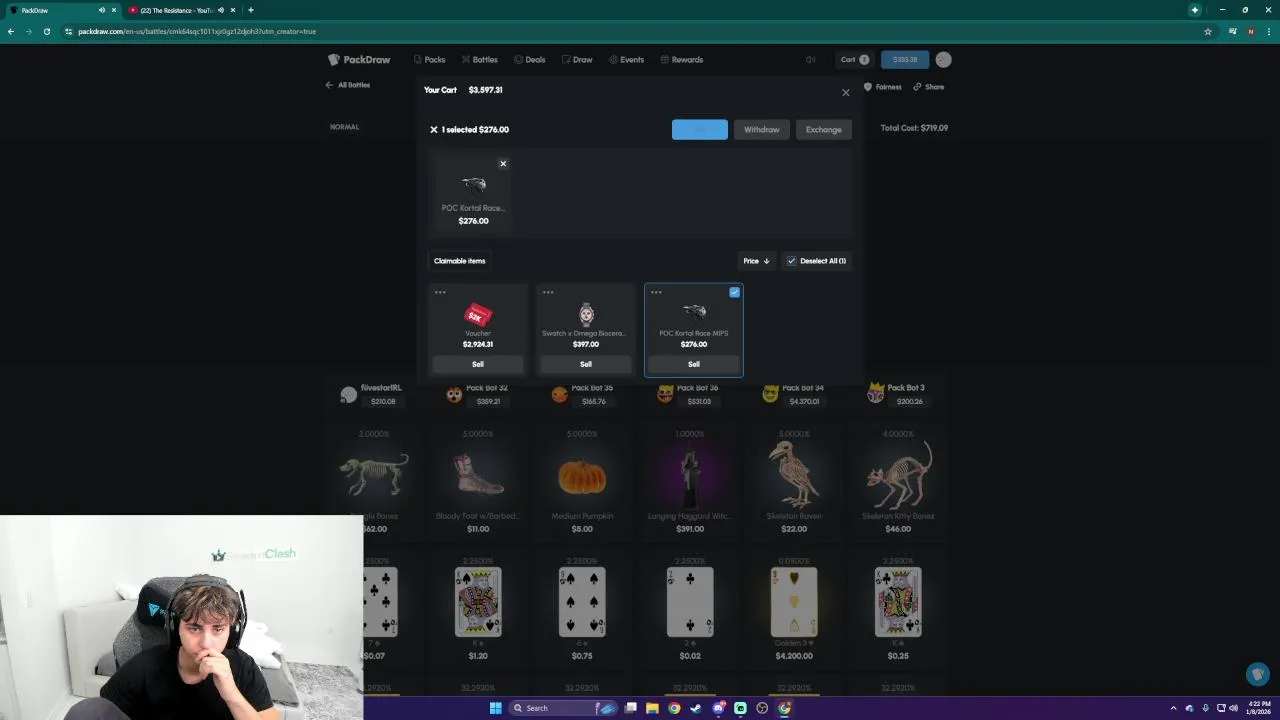This screenshot has height=720, width=1280.
Task: Clear selection with X beside '1 selected'
Action: tap(434, 130)
